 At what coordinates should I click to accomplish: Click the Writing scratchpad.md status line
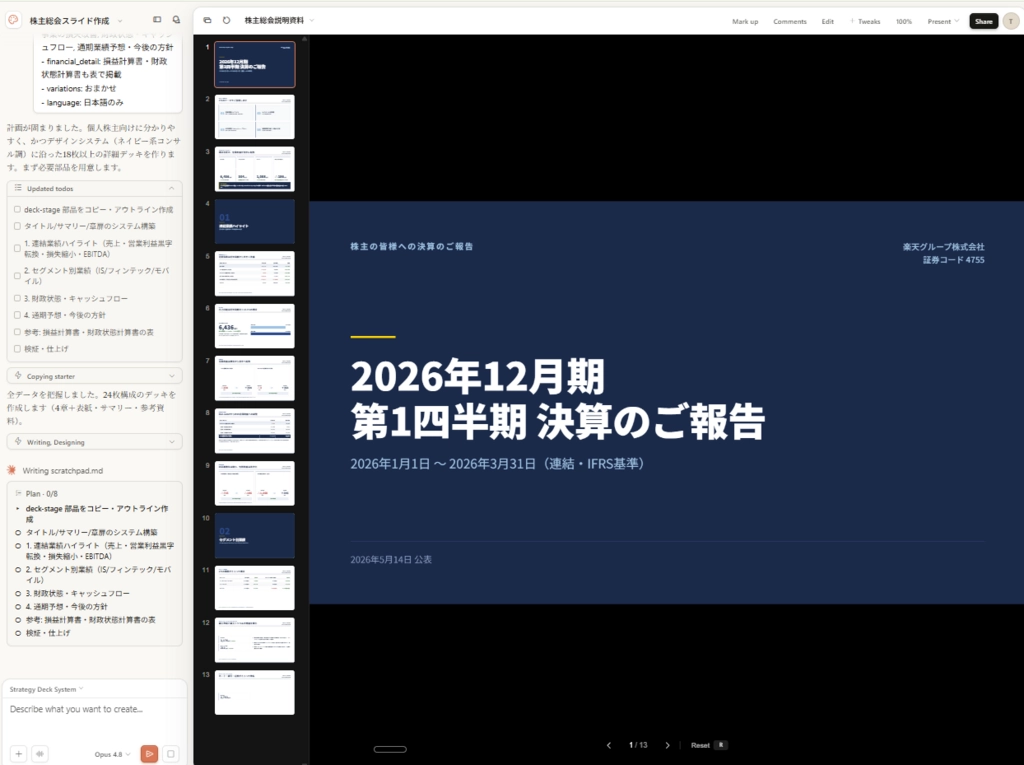click(x=63, y=470)
